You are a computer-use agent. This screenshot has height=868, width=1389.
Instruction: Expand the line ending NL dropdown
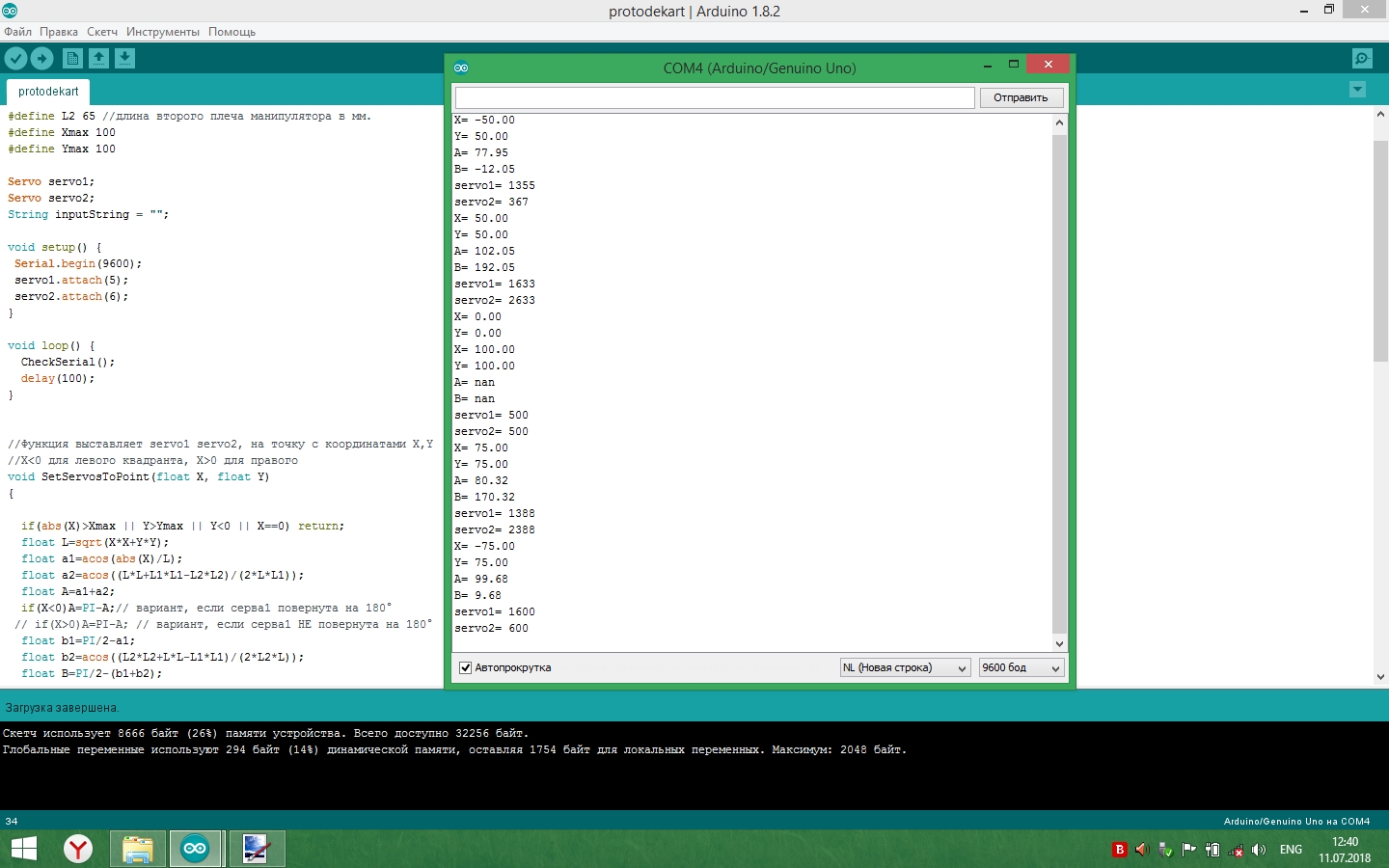(x=905, y=667)
